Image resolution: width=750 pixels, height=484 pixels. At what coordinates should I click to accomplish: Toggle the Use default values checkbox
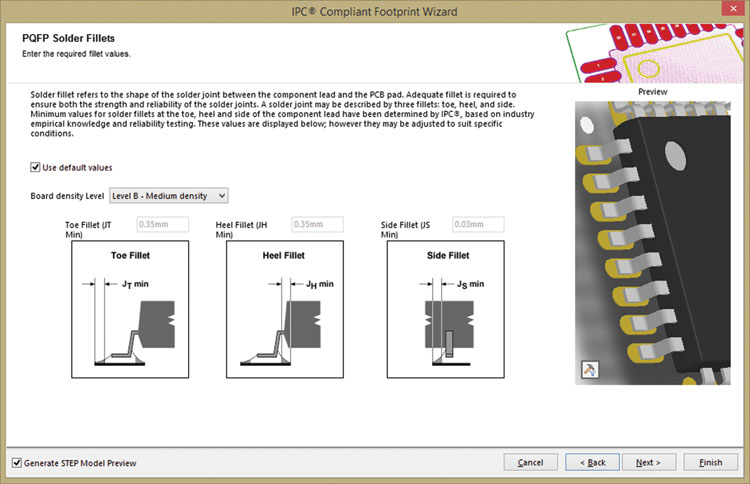(36, 167)
